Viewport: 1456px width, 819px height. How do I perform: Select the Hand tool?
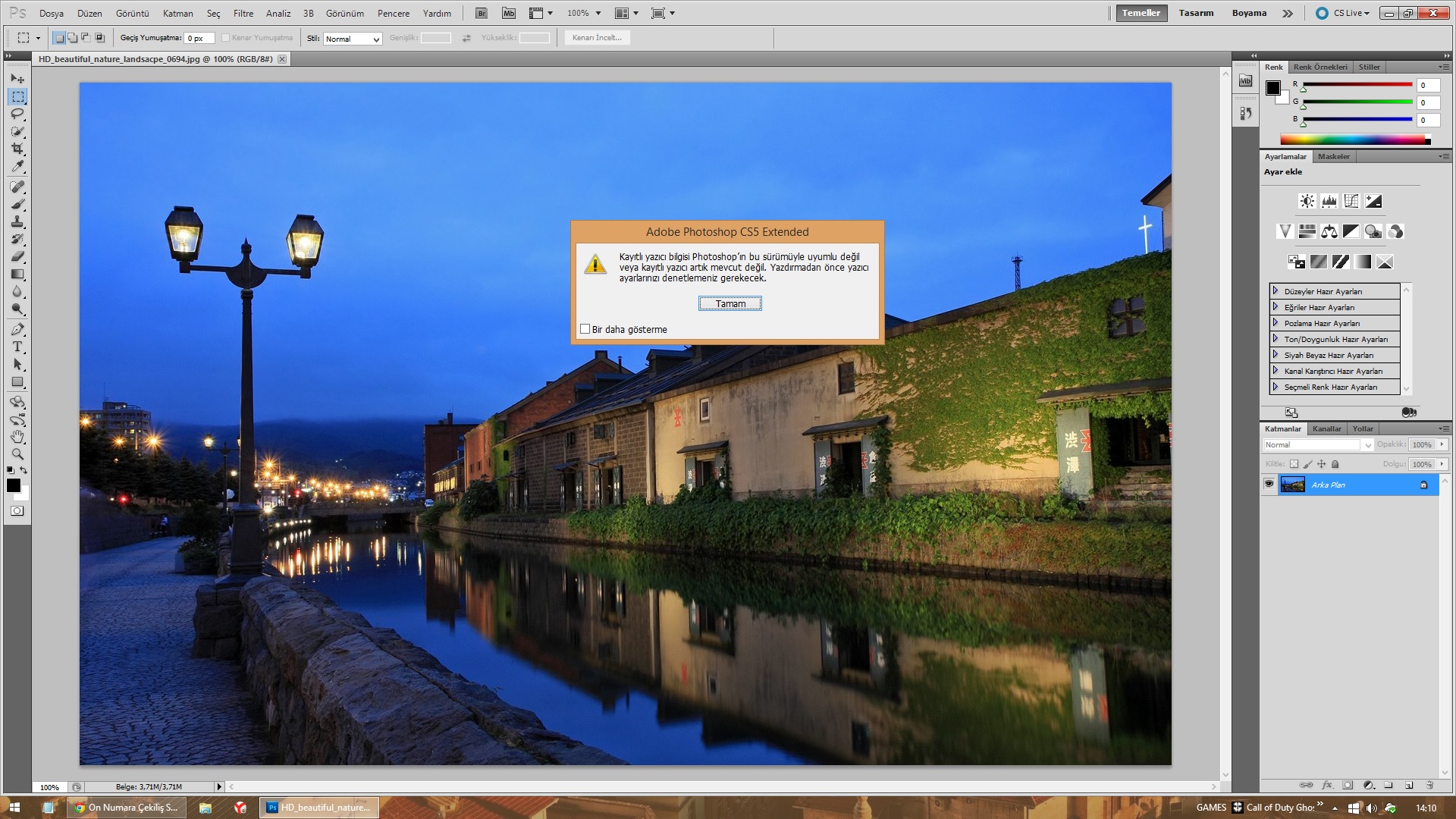point(17,437)
